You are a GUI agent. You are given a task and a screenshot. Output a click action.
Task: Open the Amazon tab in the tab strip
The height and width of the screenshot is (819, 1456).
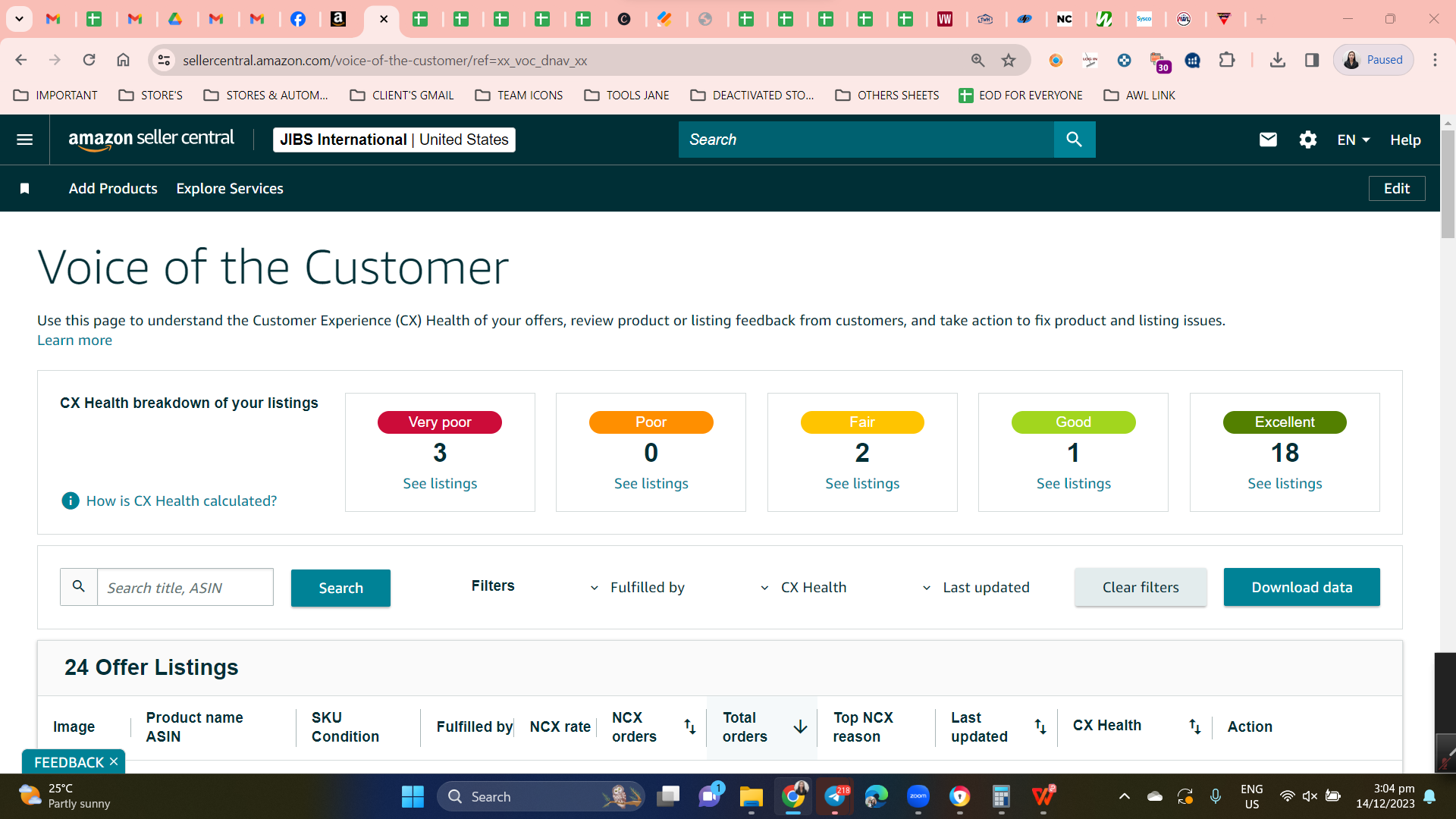coord(338,19)
